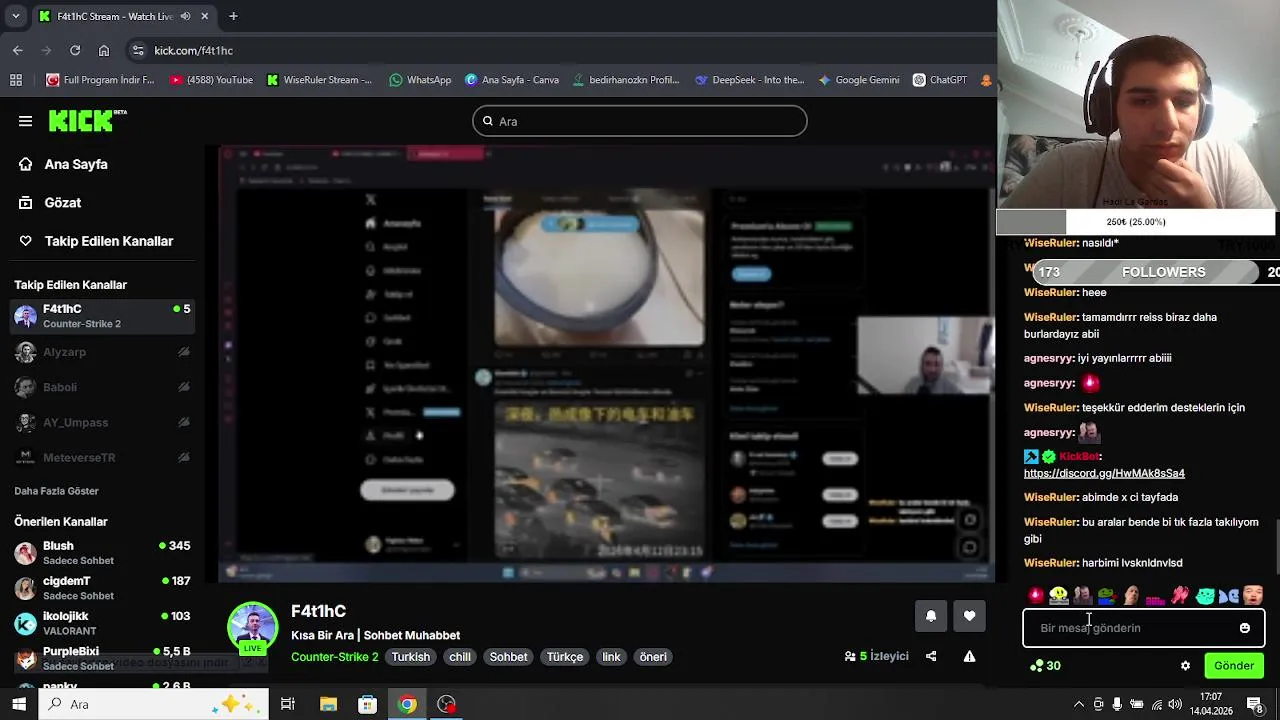
Task: Open the browser tab search dropdown
Action: [16, 16]
